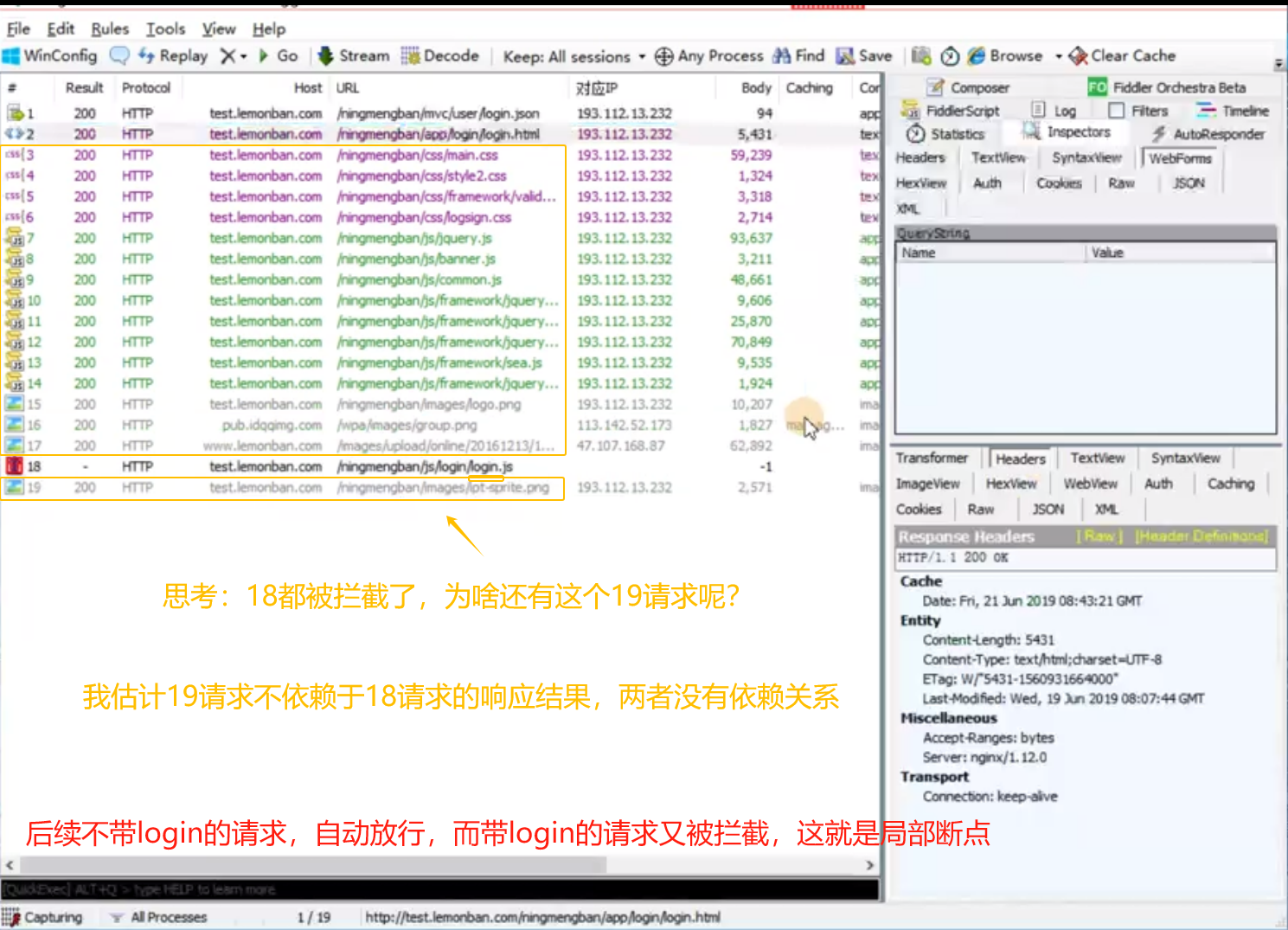
Task: Click toolbar overflow arrow at far right
Action: [x=1279, y=64]
